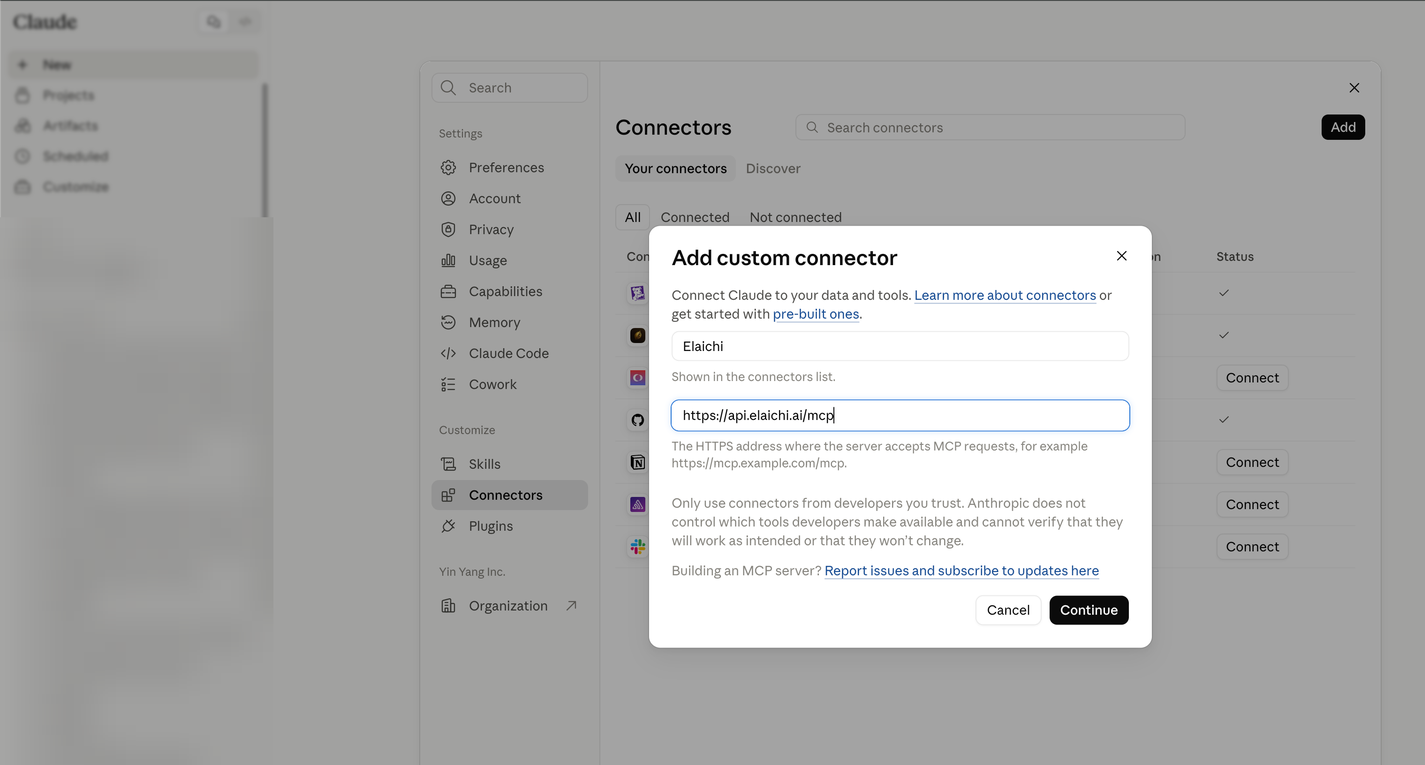Click the Search connectors field

tap(990, 127)
